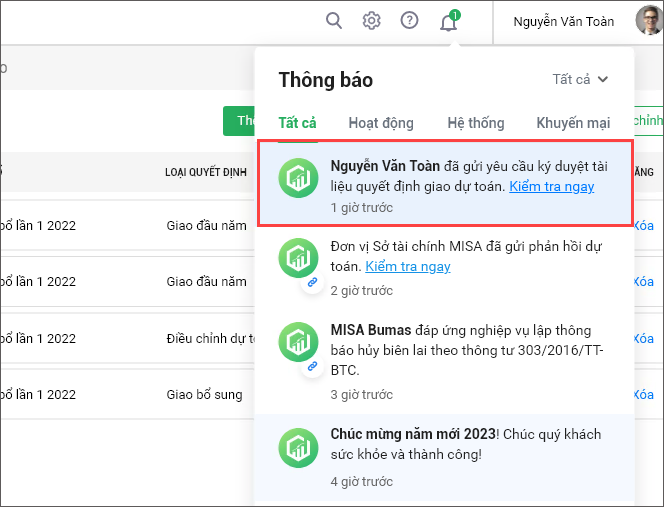Click Kiểm tra ngay in Sở tài chính notification
This screenshot has width=664, height=507.
point(407,266)
